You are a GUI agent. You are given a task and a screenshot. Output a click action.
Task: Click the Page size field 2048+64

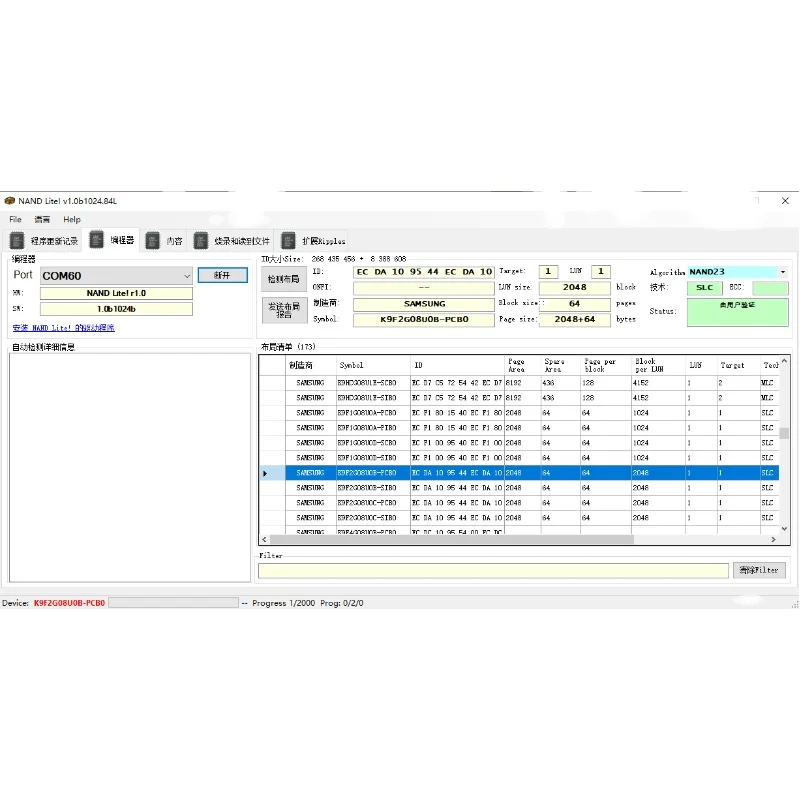(574, 319)
